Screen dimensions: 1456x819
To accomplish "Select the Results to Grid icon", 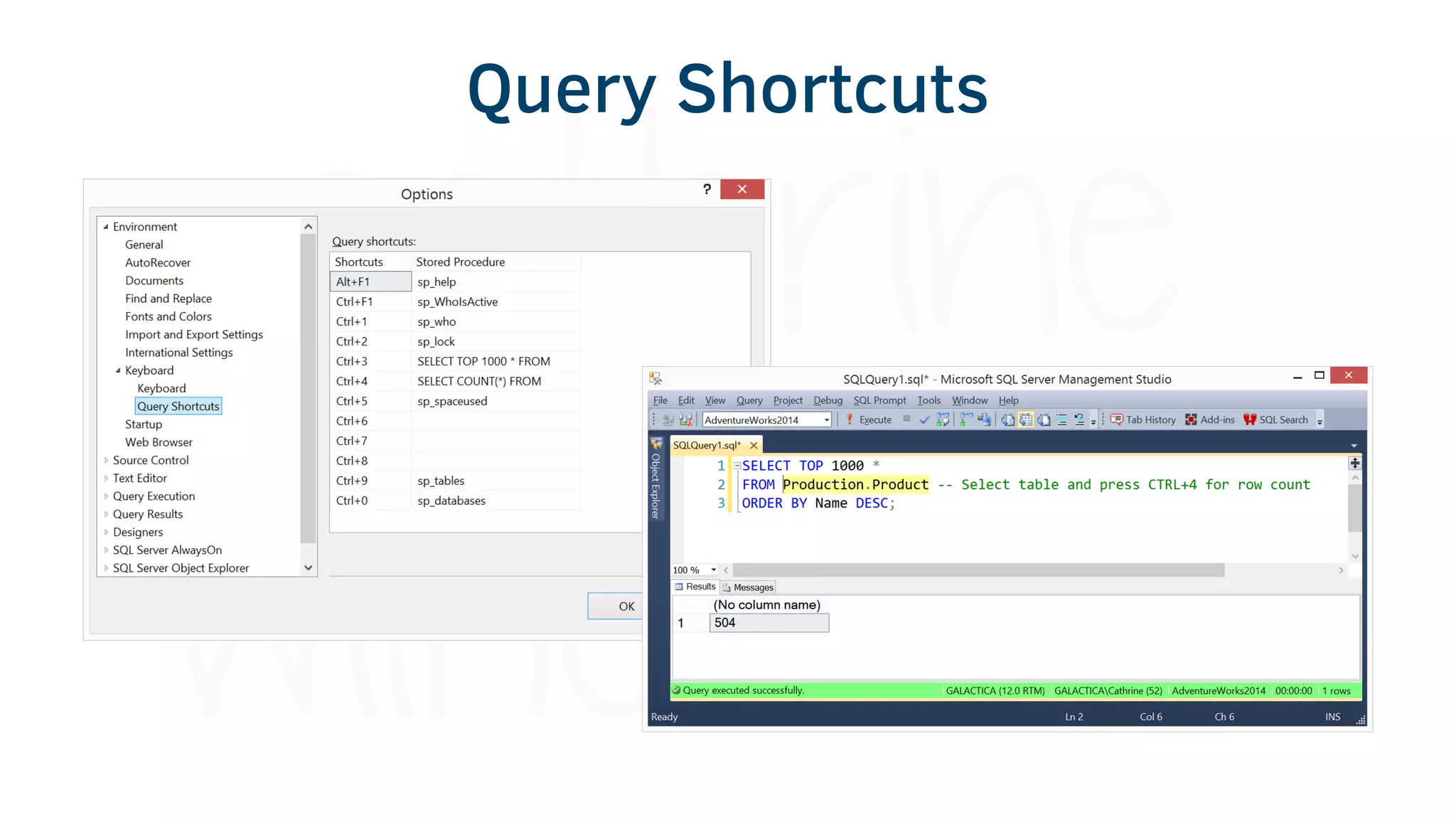I will coord(1026,419).
